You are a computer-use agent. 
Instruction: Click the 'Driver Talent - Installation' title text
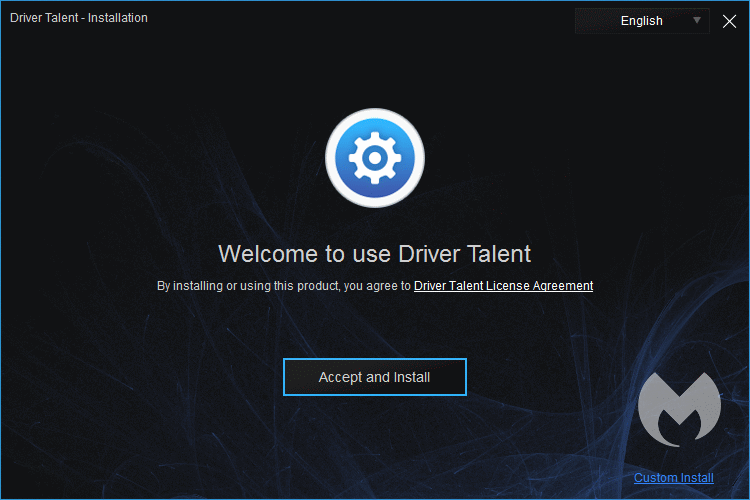pos(79,18)
